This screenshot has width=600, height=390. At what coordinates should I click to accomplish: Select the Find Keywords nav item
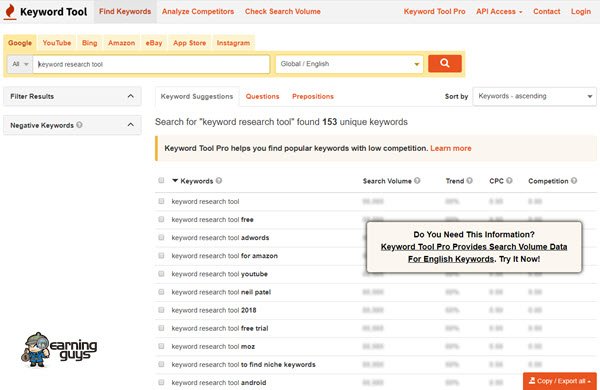pos(125,11)
